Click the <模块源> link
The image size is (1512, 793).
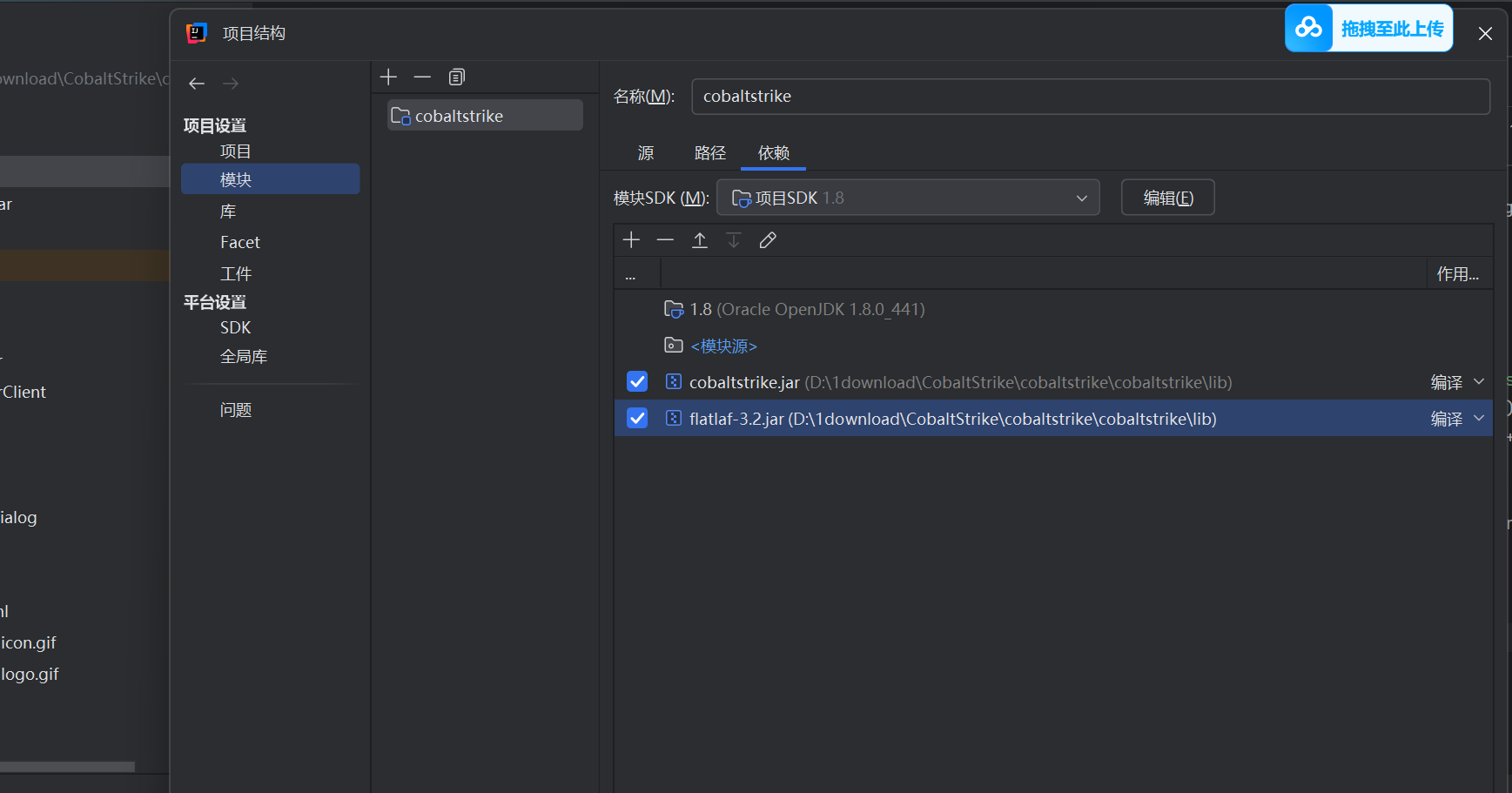pos(724,346)
